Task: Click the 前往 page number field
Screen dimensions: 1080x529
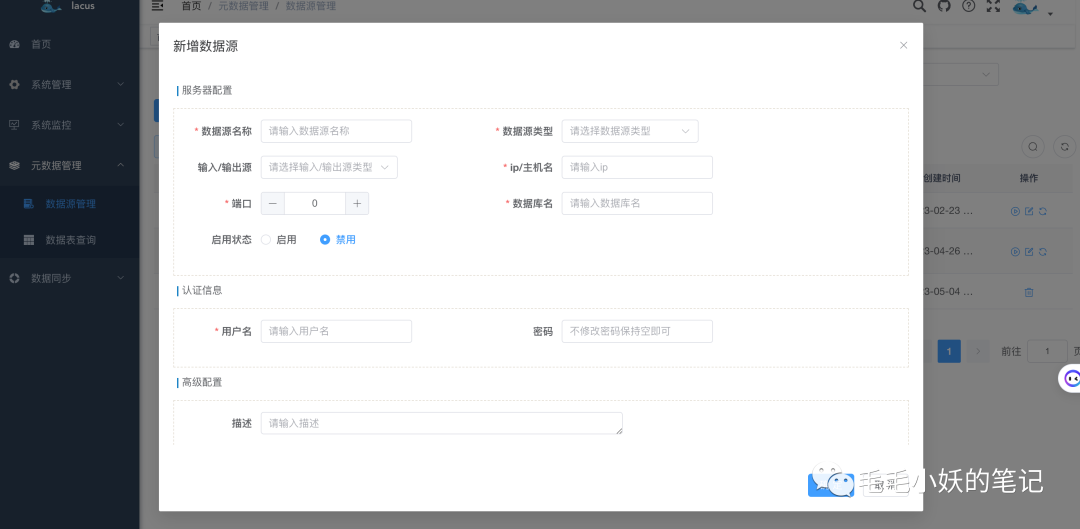Action: pos(1047,351)
